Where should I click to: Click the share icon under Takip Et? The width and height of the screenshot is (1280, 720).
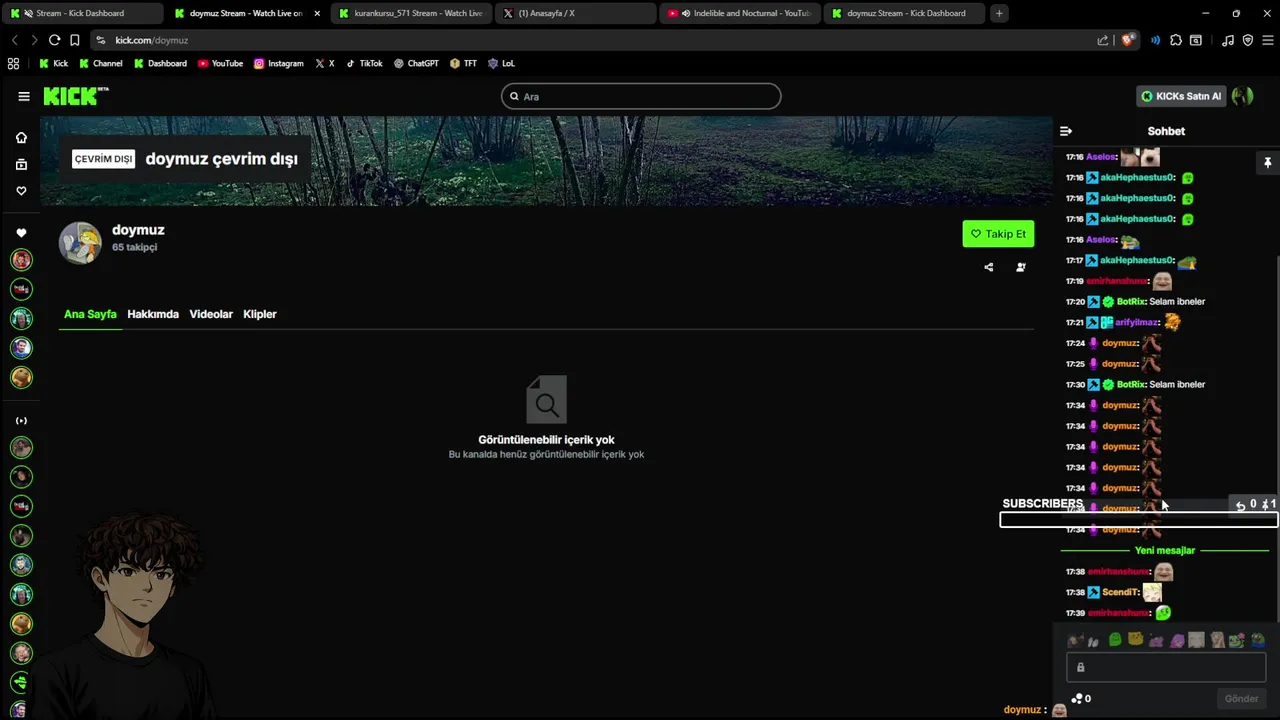point(989,267)
